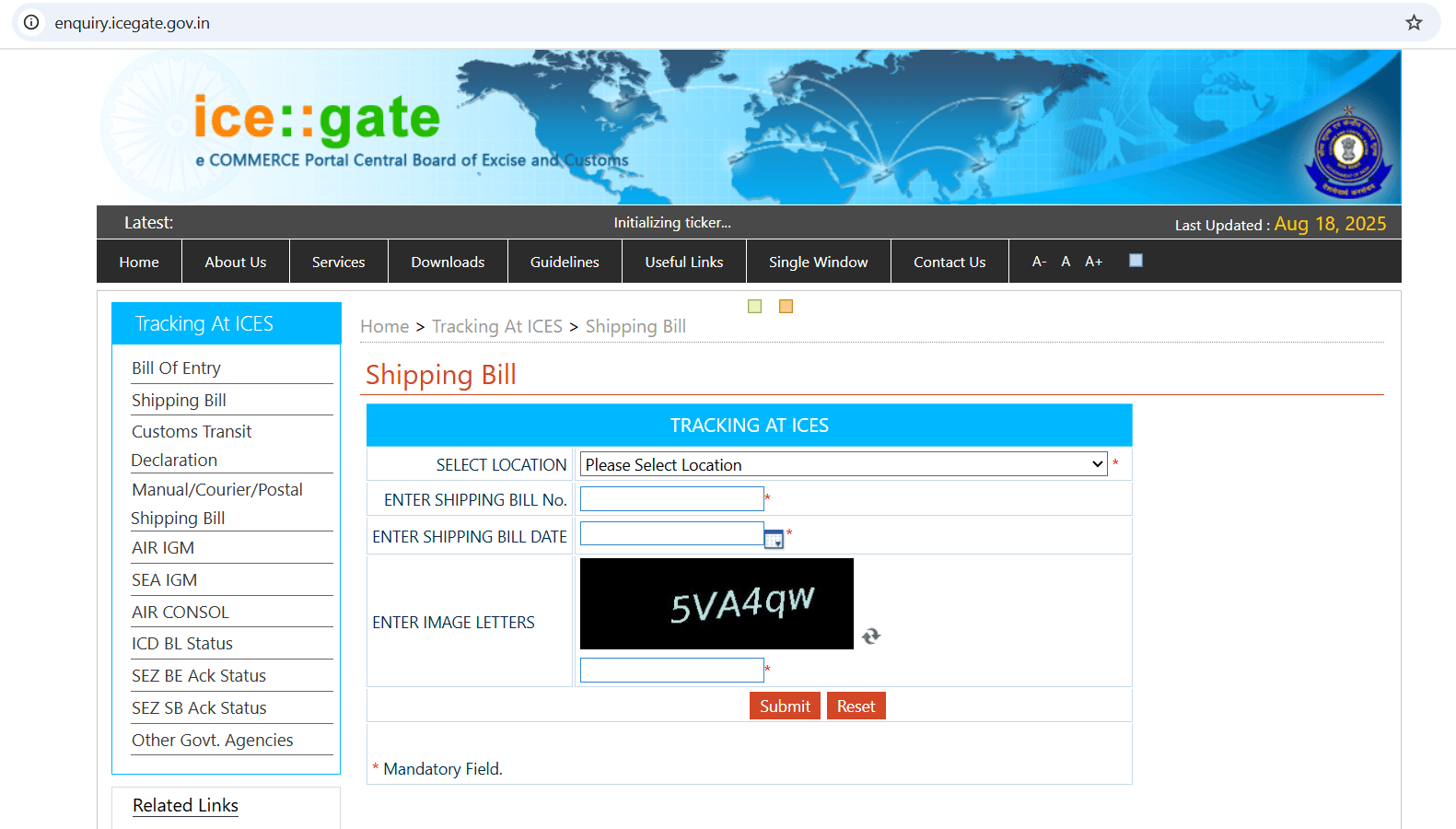Click Home in the breadcrumb
This screenshot has width=1456, height=829.
(384, 326)
